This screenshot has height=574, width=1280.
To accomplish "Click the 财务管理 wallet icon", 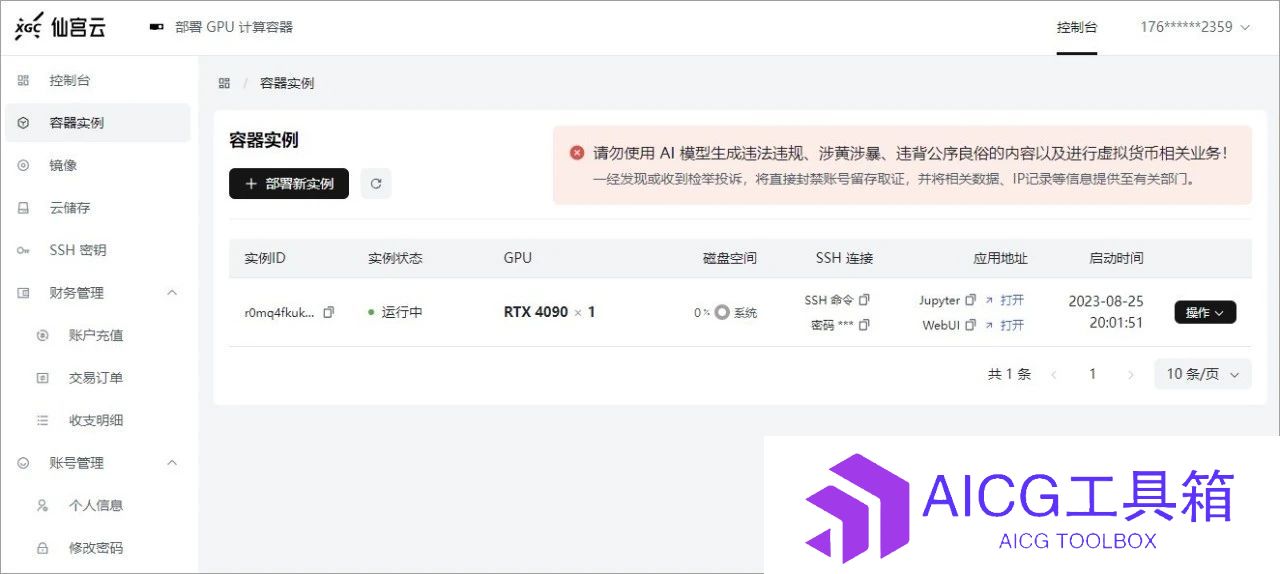I will [x=24, y=293].
